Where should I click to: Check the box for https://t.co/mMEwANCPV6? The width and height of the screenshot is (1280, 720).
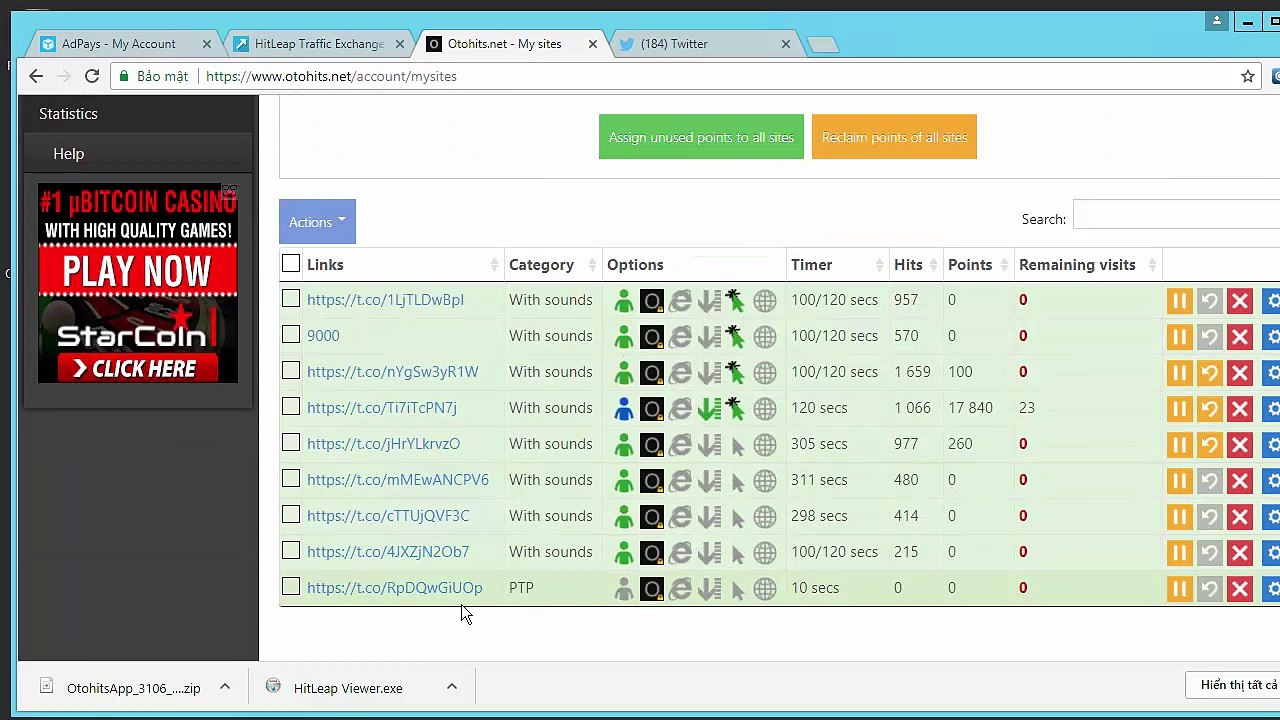pyautogui.click(x=291, y=479)
